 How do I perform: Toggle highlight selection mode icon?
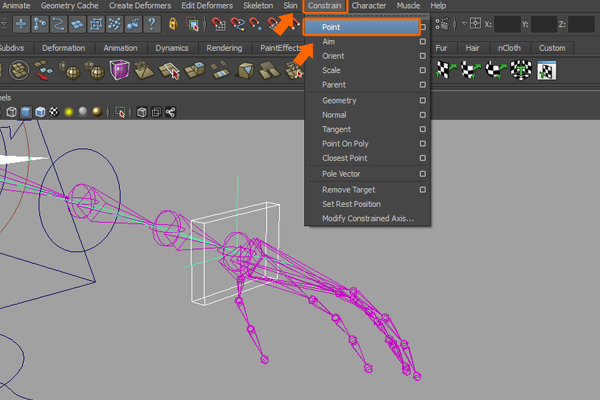pyautogui.click(x=192, y=24)
